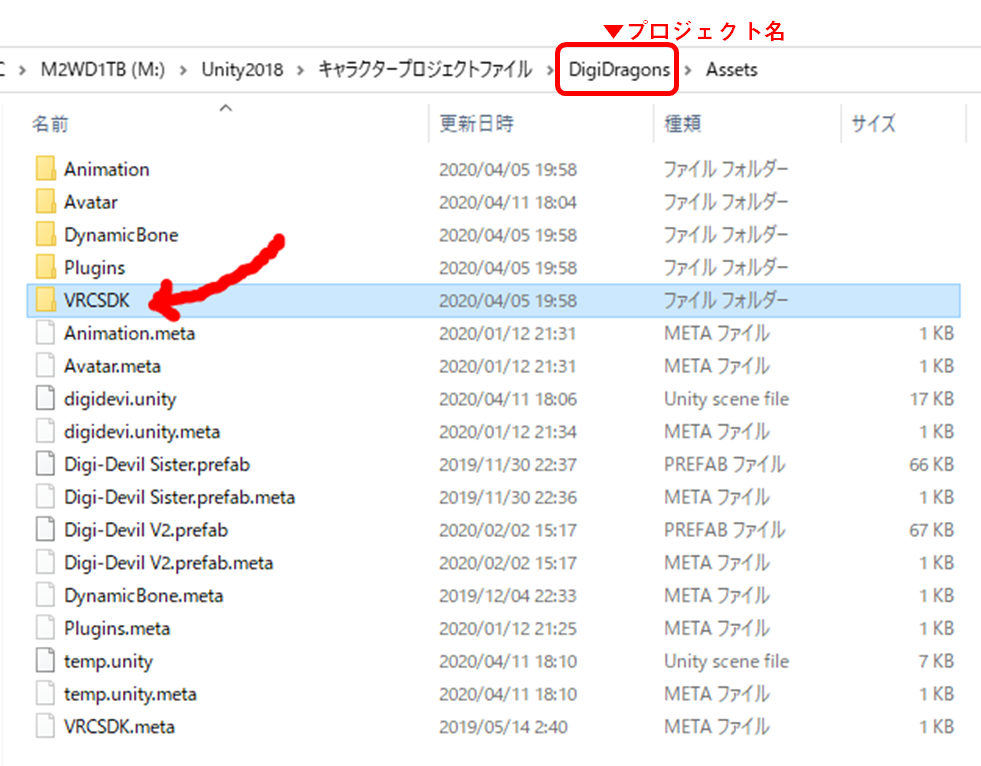This screenshot has width=981, height=766.
Task: Click Unity scene file type of digidevi.unity
Action: click(x=726, y=399)
